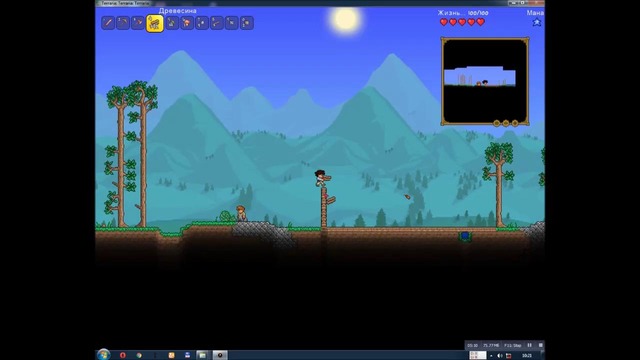This screenshot has width=640, height=360.
Task: Open the Windows Start menu
Action: tap(104, 355)
